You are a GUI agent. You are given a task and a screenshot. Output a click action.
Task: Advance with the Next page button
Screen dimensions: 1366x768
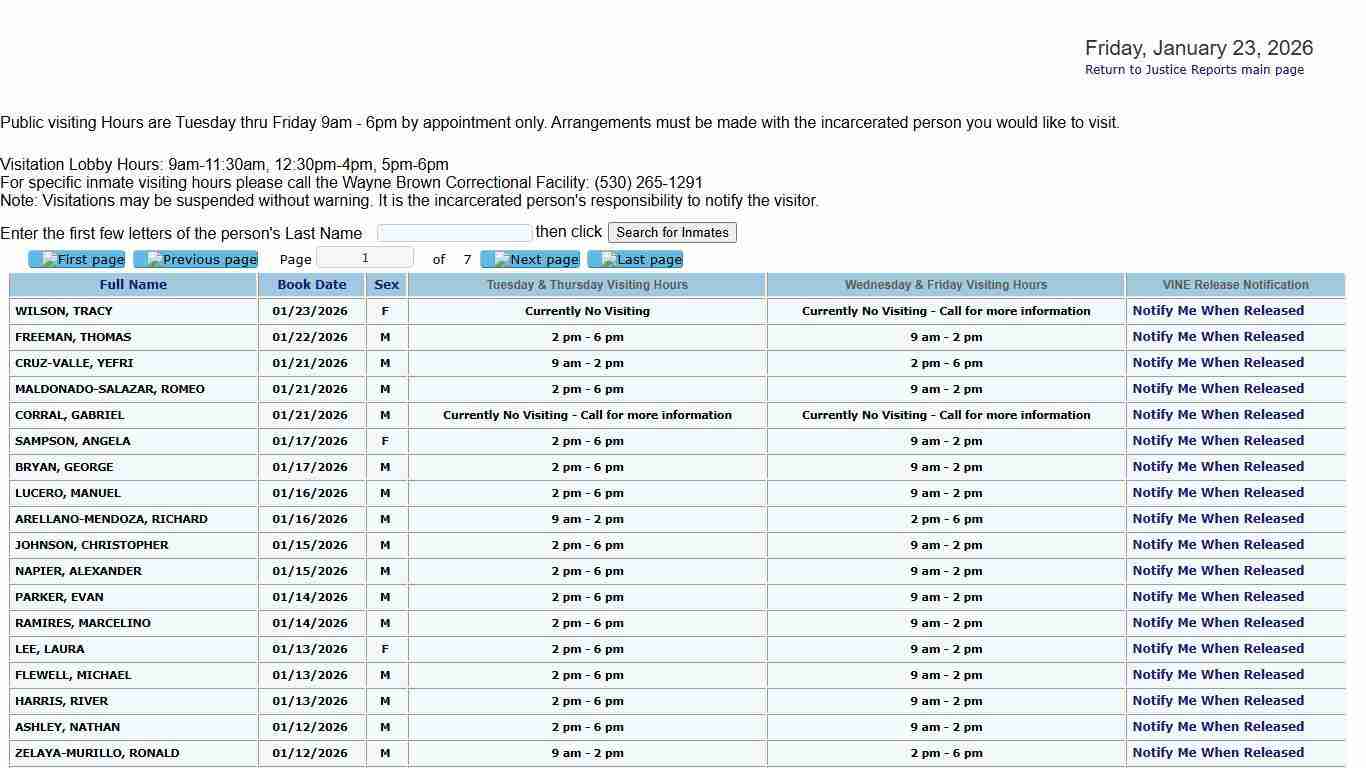(530, 260)
